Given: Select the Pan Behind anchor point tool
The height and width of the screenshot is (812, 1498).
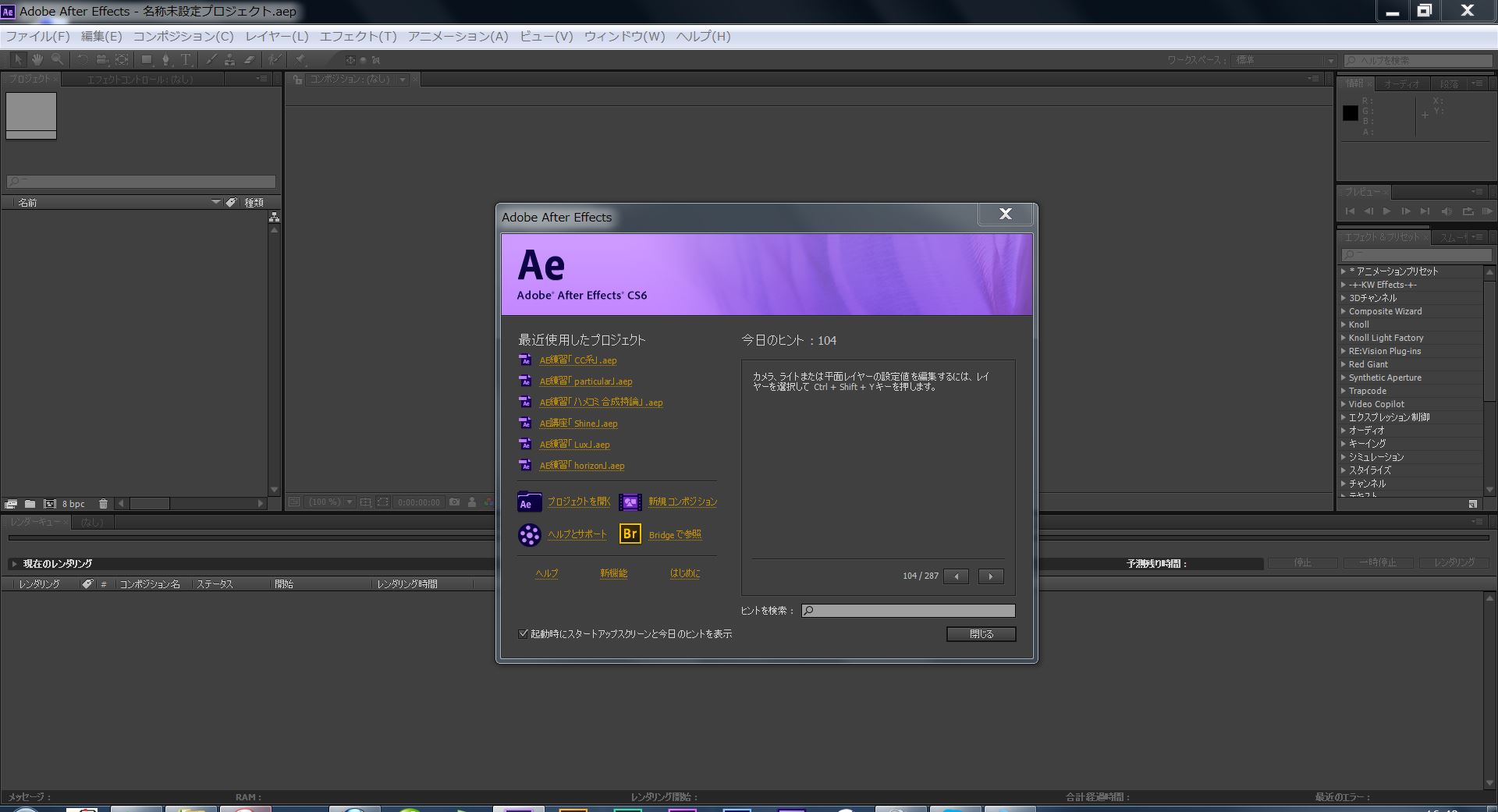Looking at the screenshot, I should tap(122, 59).
